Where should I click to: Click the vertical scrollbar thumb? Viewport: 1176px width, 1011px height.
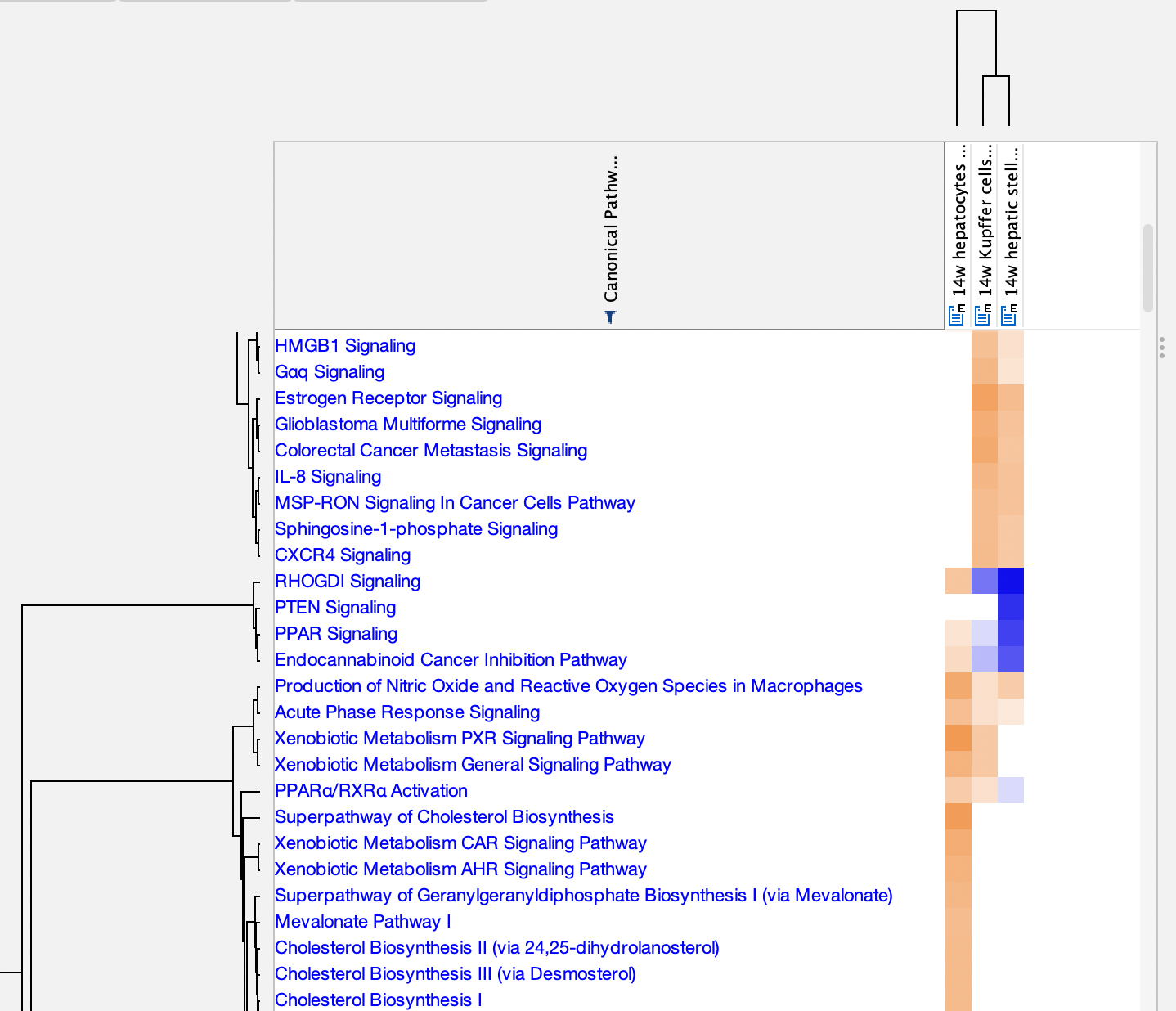point(1148,268)
